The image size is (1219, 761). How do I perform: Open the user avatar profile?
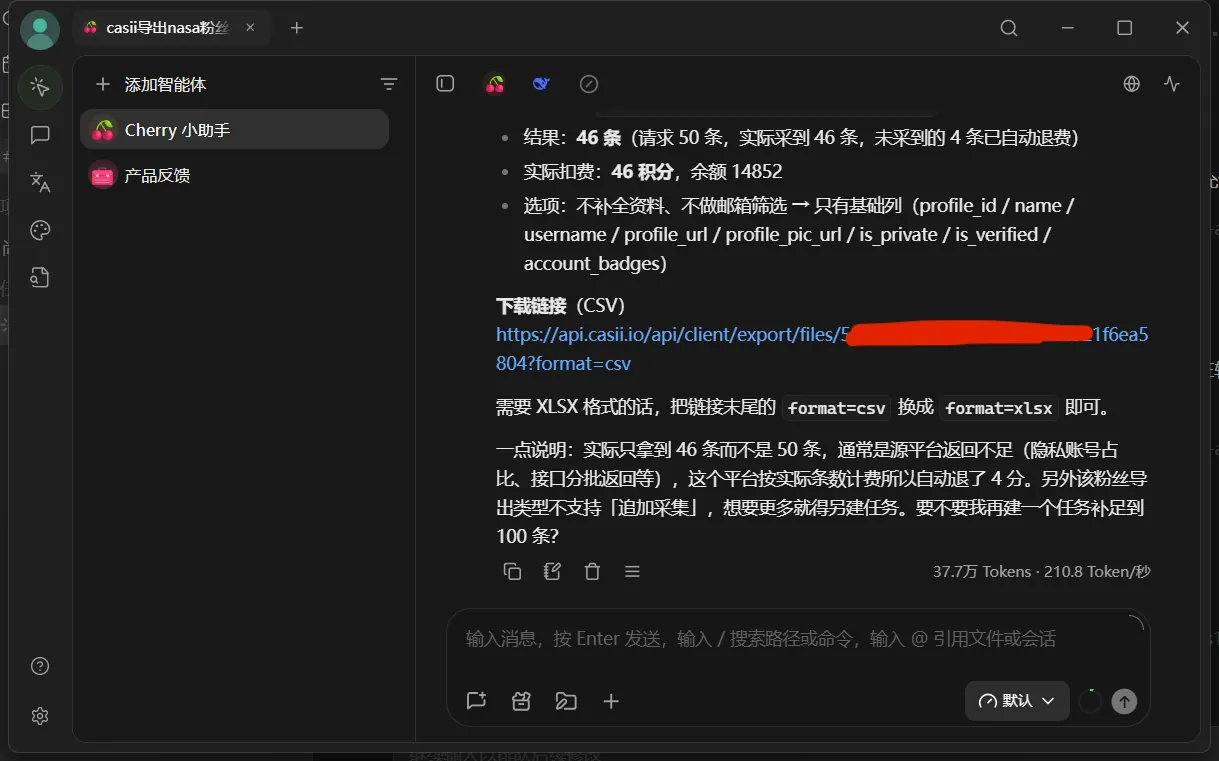(40, 30)
